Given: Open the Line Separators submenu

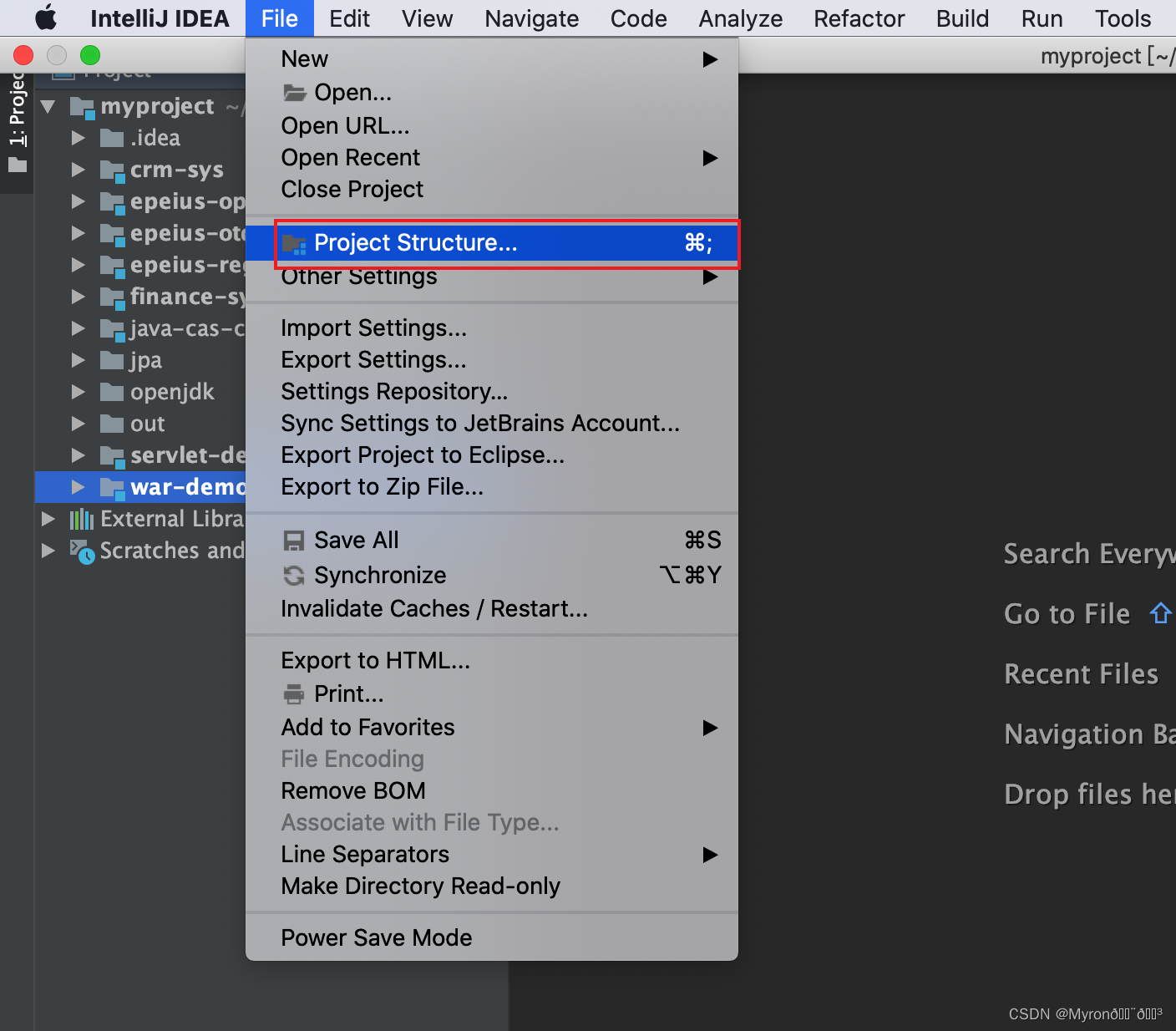Looking at the screenshot, I should 492,855.
